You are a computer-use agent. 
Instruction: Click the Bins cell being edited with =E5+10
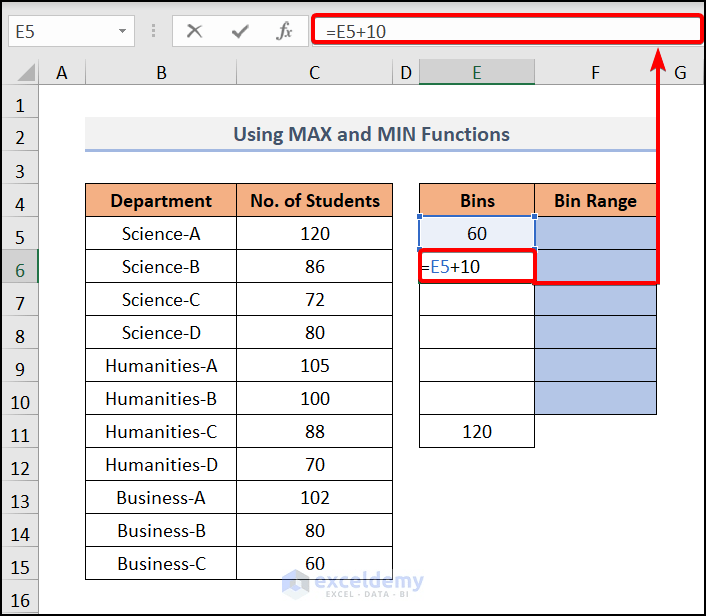tap(477, 267)
